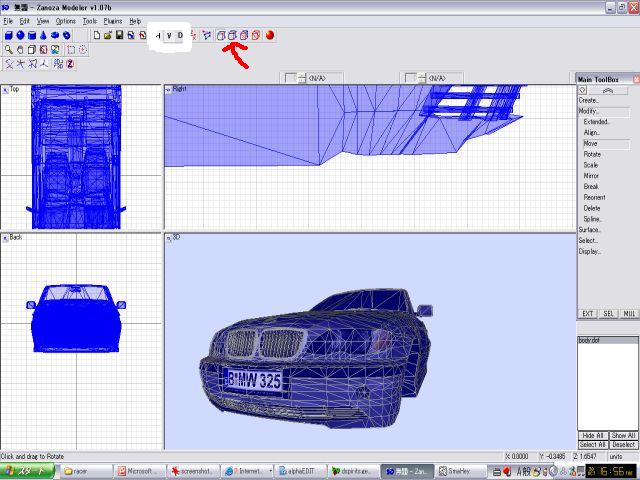This screenshot has height=480, width=640.
Task: Open the Plugins menu
Action: [112, 21]
